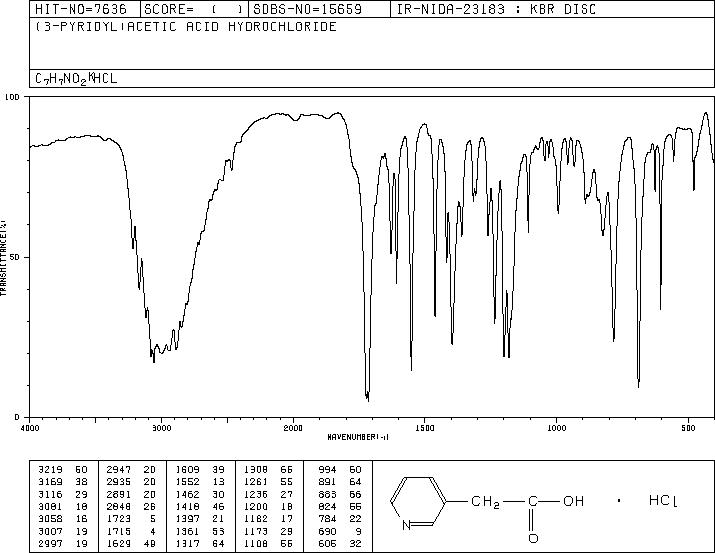Choose the 1236 wavenumber cell

[256, 494]
